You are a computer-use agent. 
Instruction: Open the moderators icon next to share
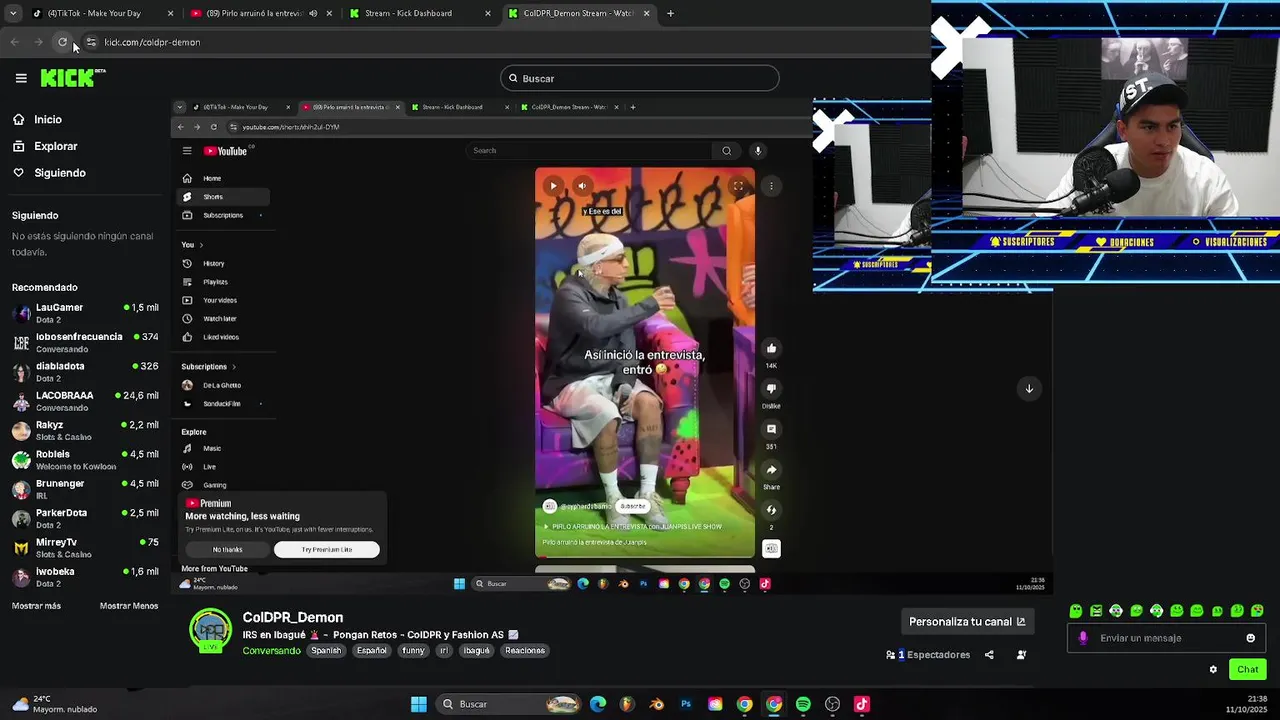click(1021, 655)
